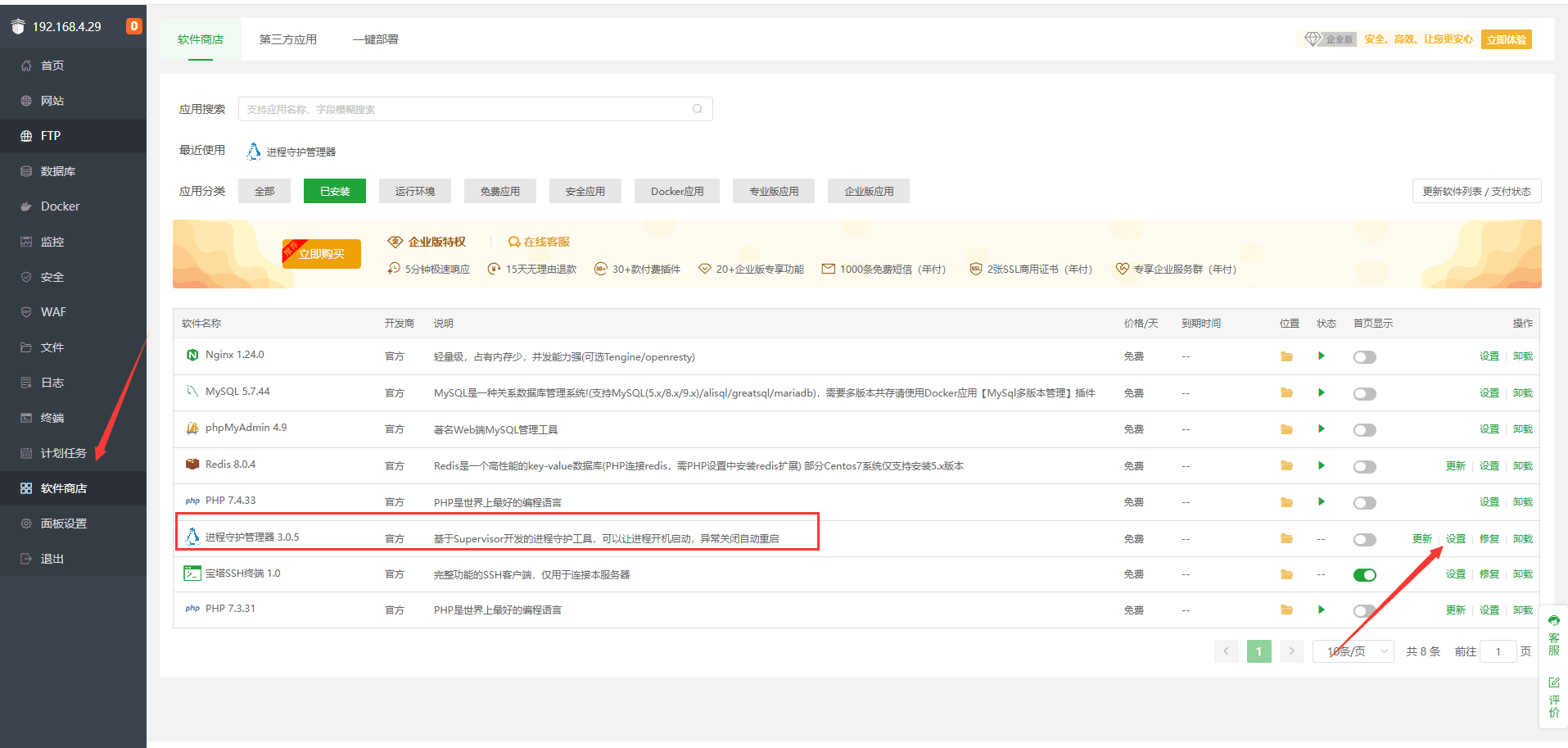Toggle homepage display for 进程守护管理器
Image resolution: width=1568 pixels, height=748 pixels.
[x=1365, y=540]
